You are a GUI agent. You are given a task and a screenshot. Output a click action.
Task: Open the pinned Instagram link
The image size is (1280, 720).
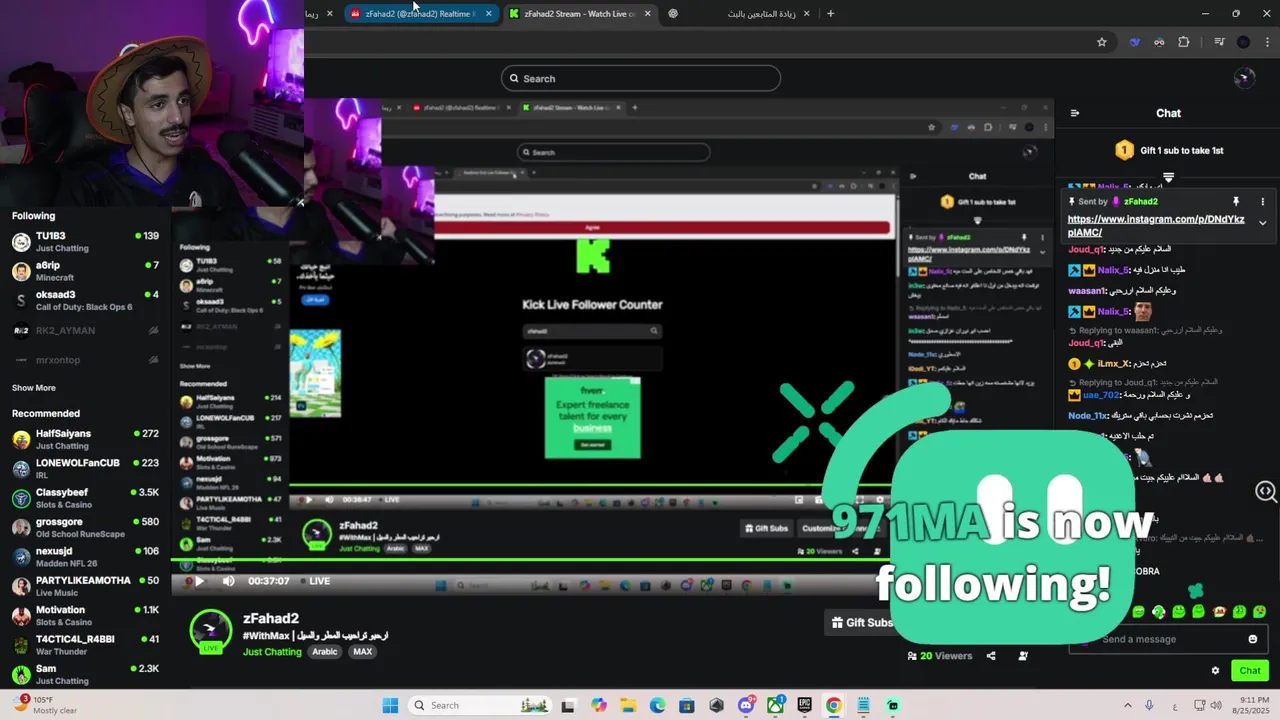(x=1156, y=225)
